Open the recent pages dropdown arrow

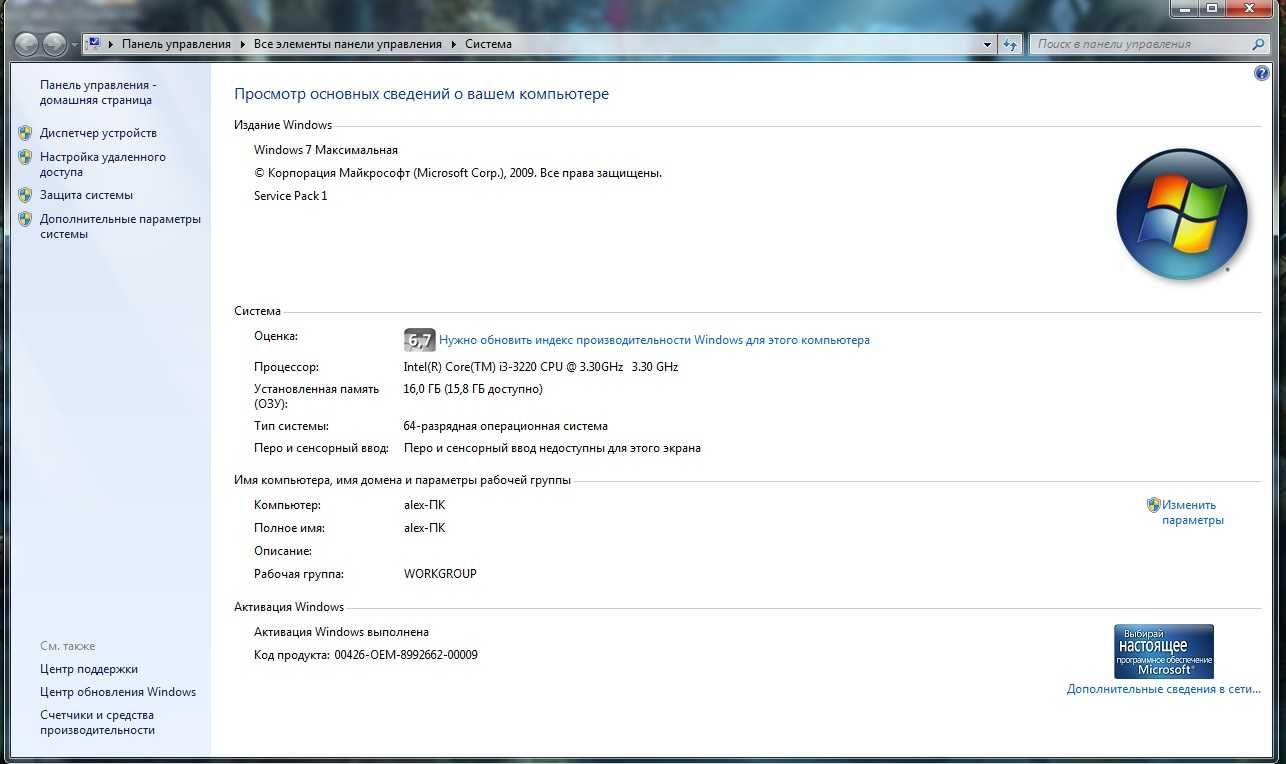[74, 45]
